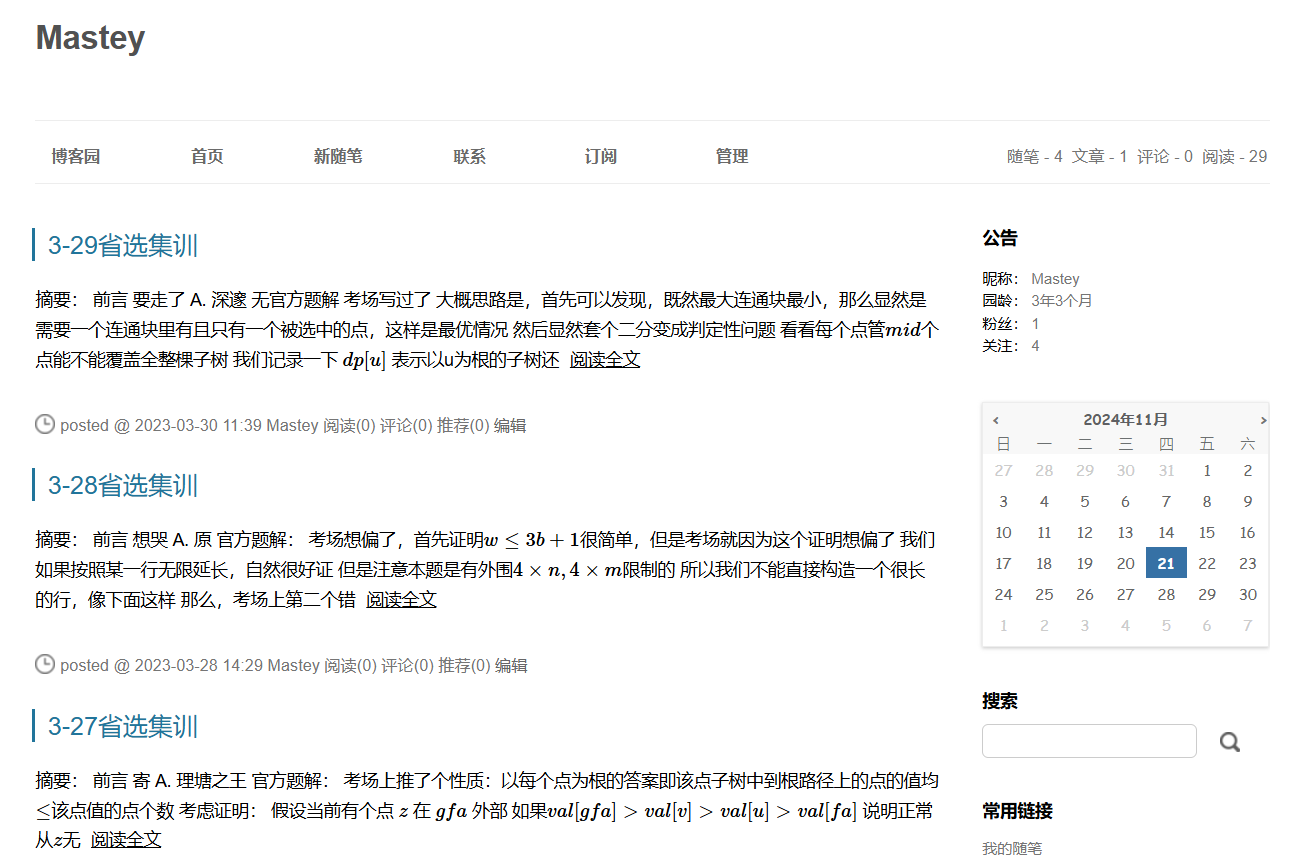Open the 订阅 menu item
The width and height of the screenshot is (1301, 856).
pyautogui.click(x=601, y=156)
